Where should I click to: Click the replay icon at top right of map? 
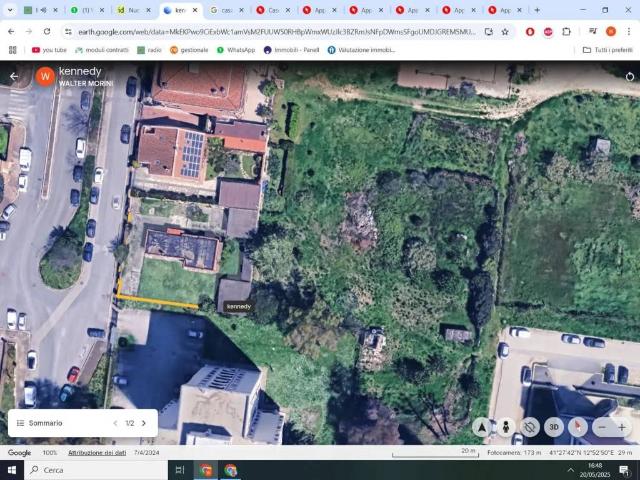click(x=630, y=76)
